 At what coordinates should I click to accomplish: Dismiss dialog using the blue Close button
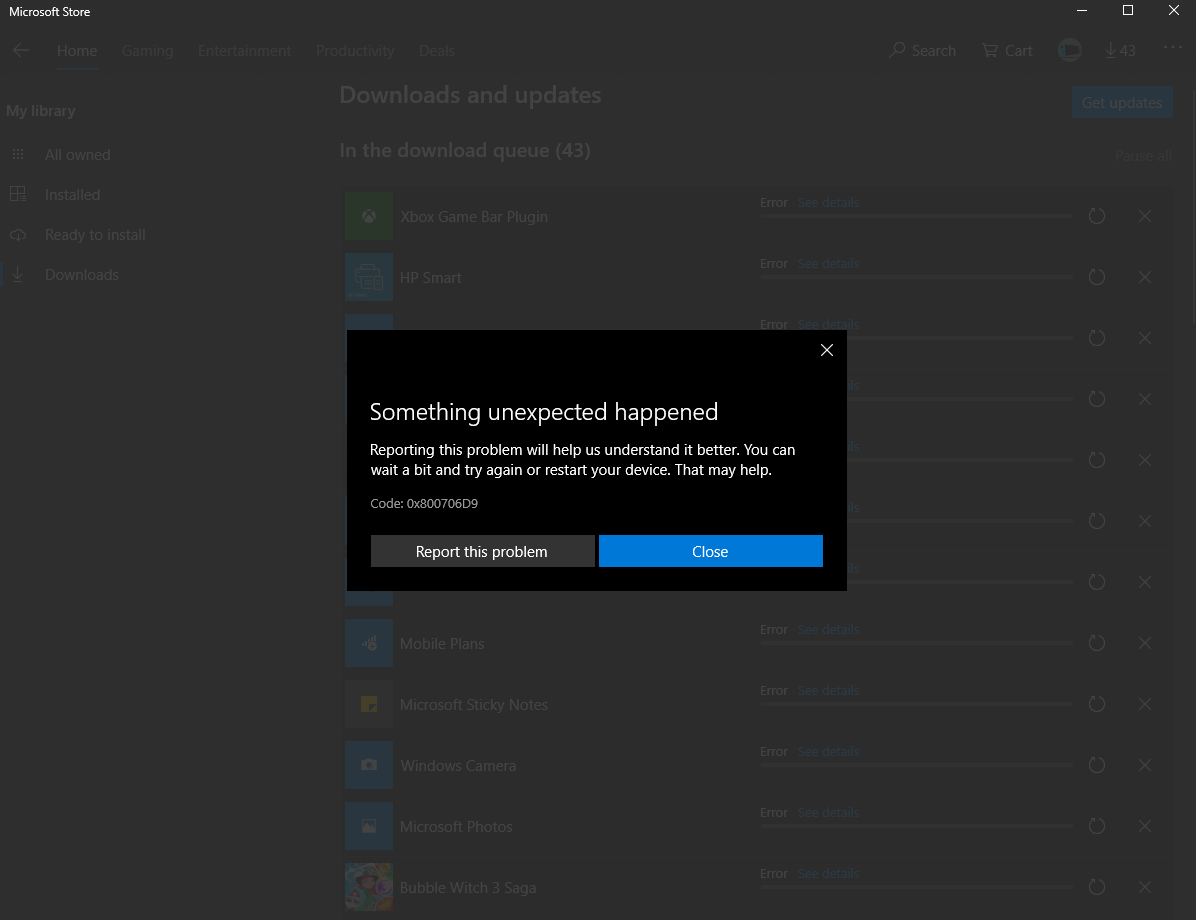pos(710,551)
